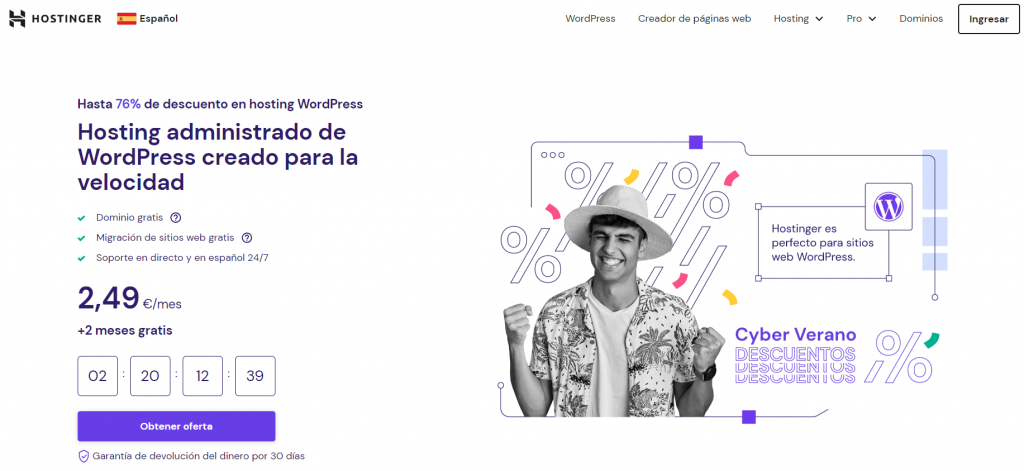The width and height of the screenshot is (1024, 471).
Task: Click Garantía de devolución del dinero text
Action: tap(199, 456)
